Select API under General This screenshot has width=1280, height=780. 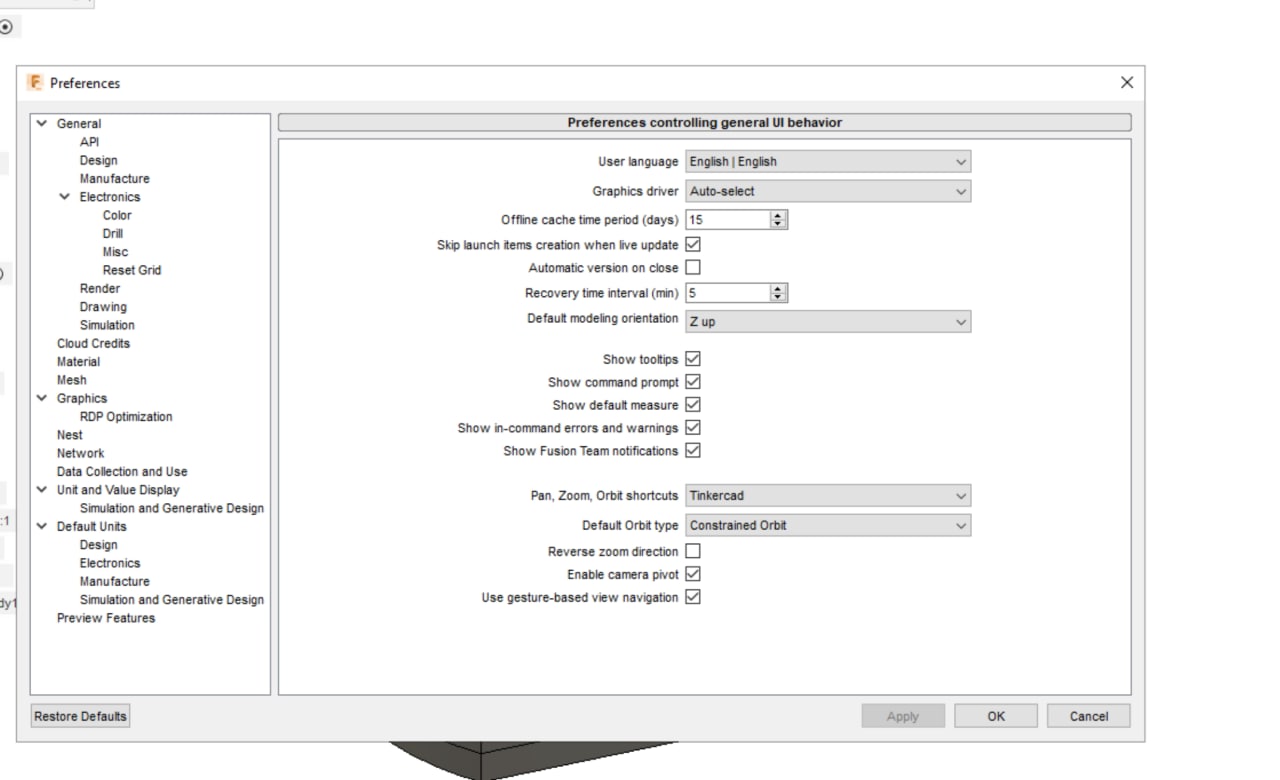89,142
